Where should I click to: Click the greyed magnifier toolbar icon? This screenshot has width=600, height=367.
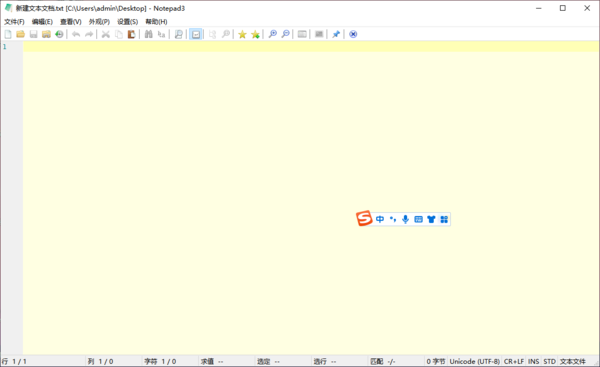(x=226, y=34)
